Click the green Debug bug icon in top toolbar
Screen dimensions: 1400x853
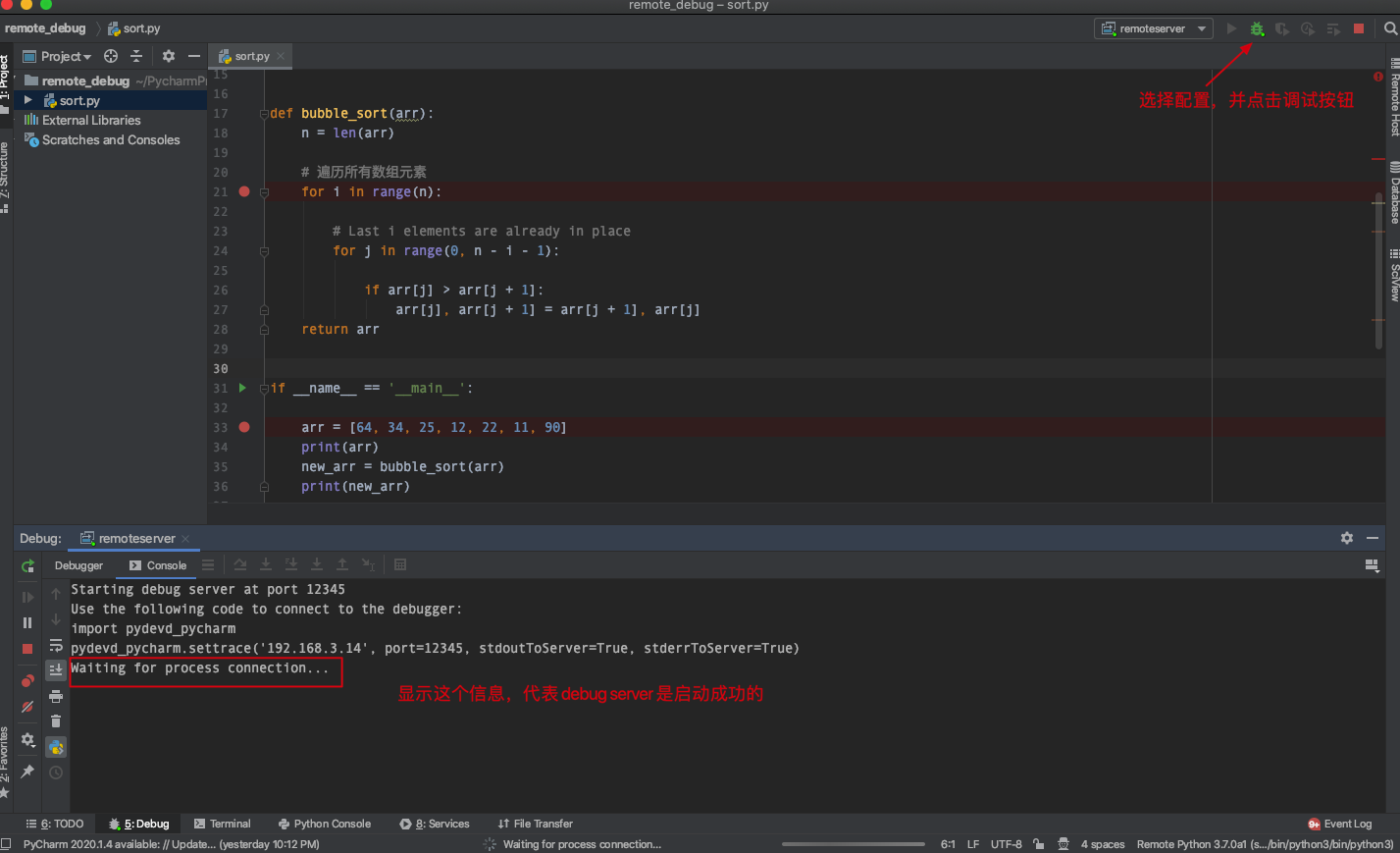tap(1257, 28)
